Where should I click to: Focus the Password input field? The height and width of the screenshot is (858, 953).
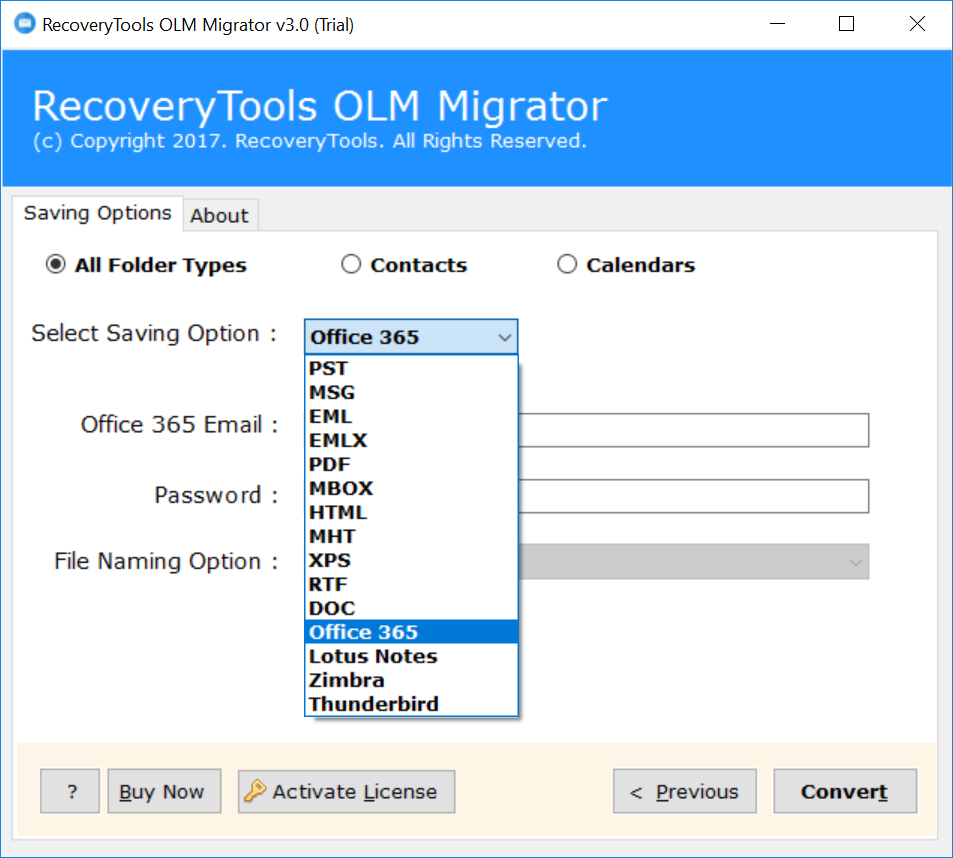click(693, 496)
